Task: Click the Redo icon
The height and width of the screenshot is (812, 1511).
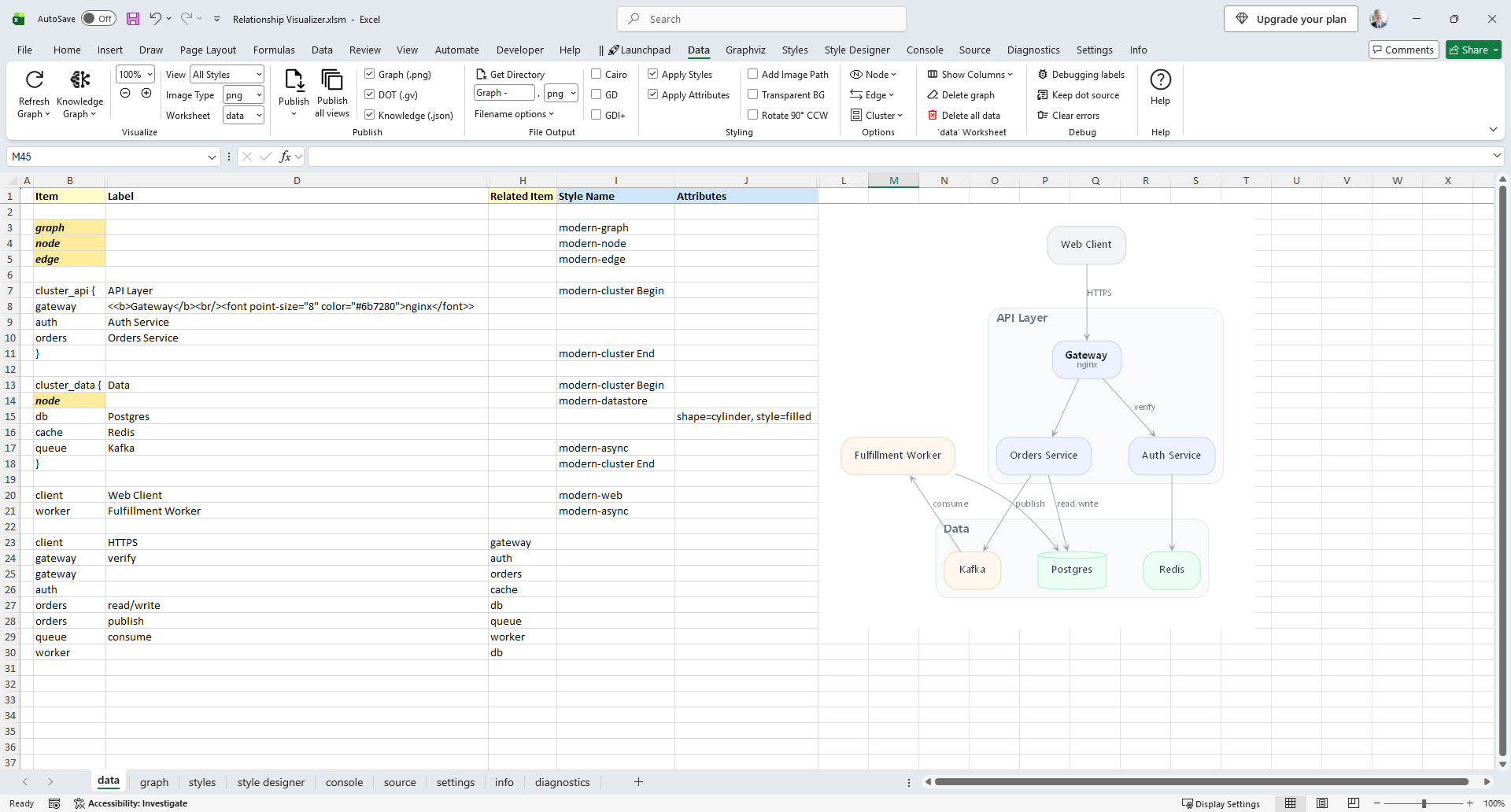Action: (x=187, y=19)
